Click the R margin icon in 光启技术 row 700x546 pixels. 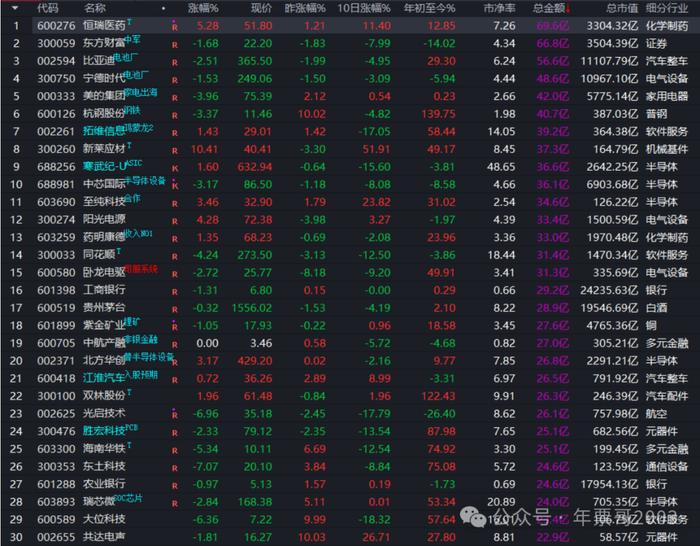(x=175, y=415)
